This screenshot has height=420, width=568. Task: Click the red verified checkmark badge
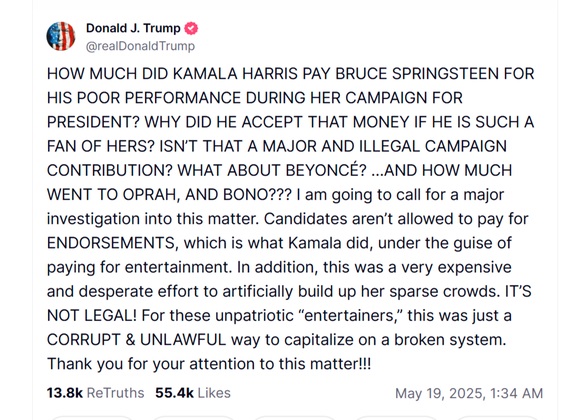pos(191,28)
